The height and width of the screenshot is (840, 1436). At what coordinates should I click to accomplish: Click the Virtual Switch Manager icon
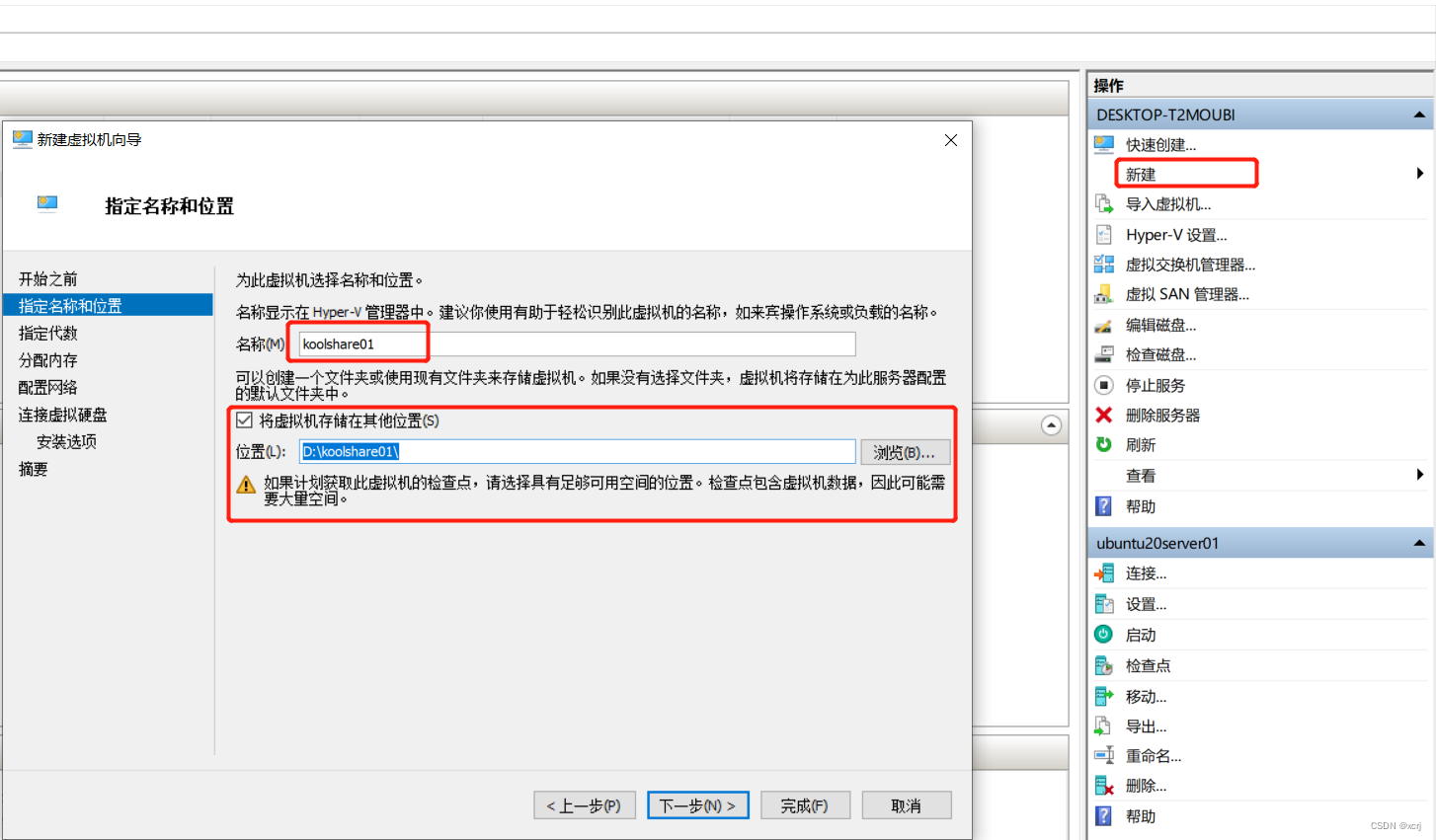point(1104,265)
